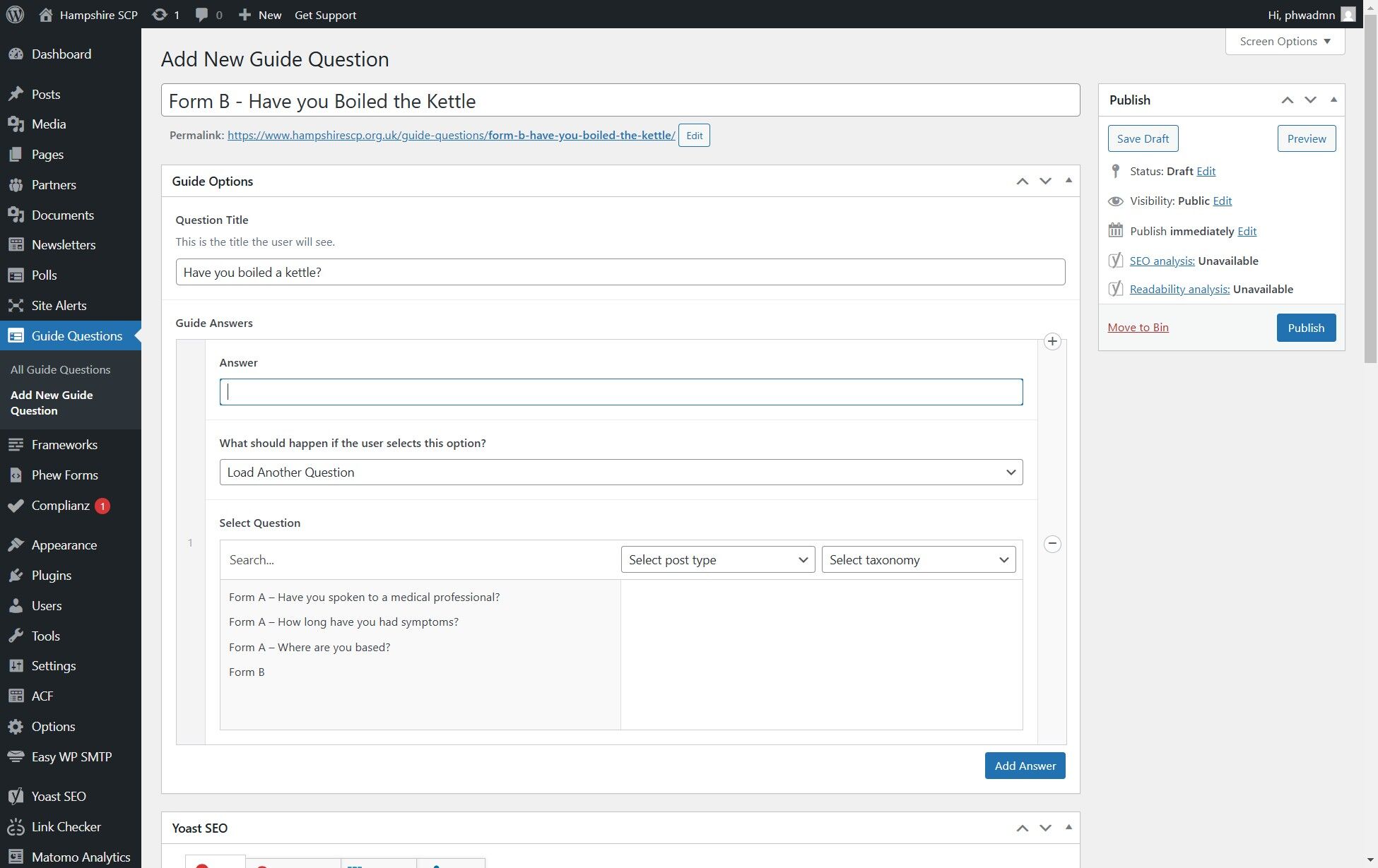Add a row with the plus icon
This screenshot has height=868, width=1378.
coord(1052,342)
